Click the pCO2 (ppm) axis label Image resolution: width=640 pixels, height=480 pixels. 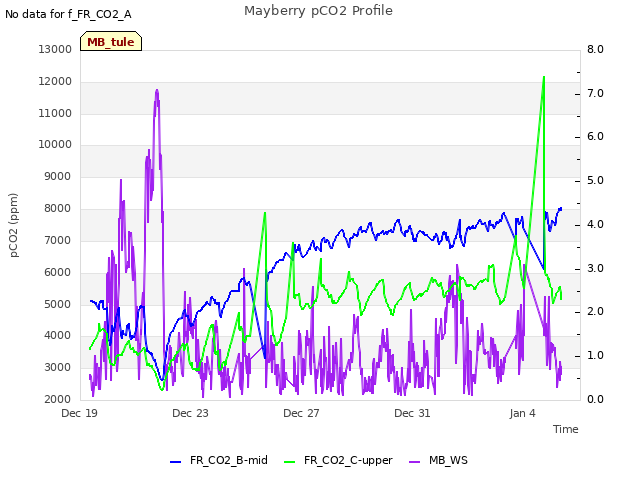(x=13, y=225)
